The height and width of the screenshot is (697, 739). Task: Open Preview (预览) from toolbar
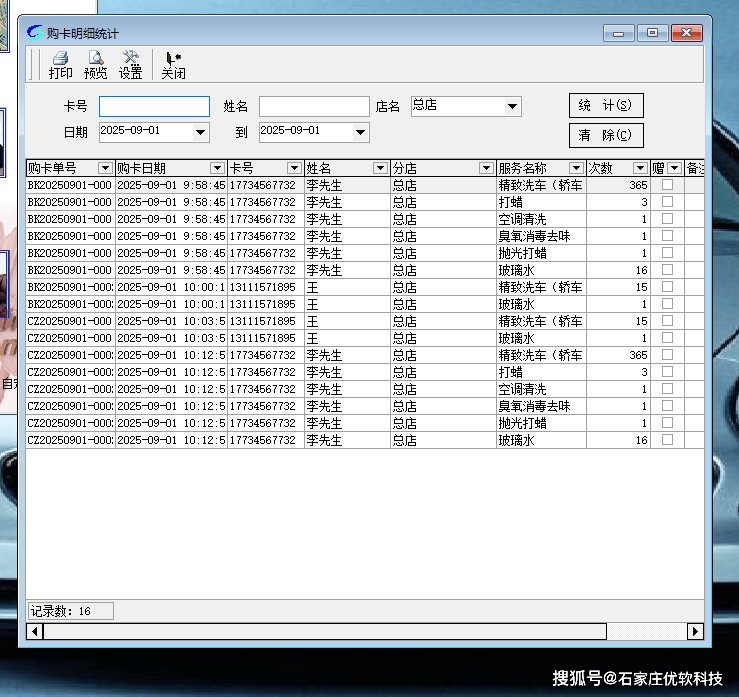pos(96,65)
